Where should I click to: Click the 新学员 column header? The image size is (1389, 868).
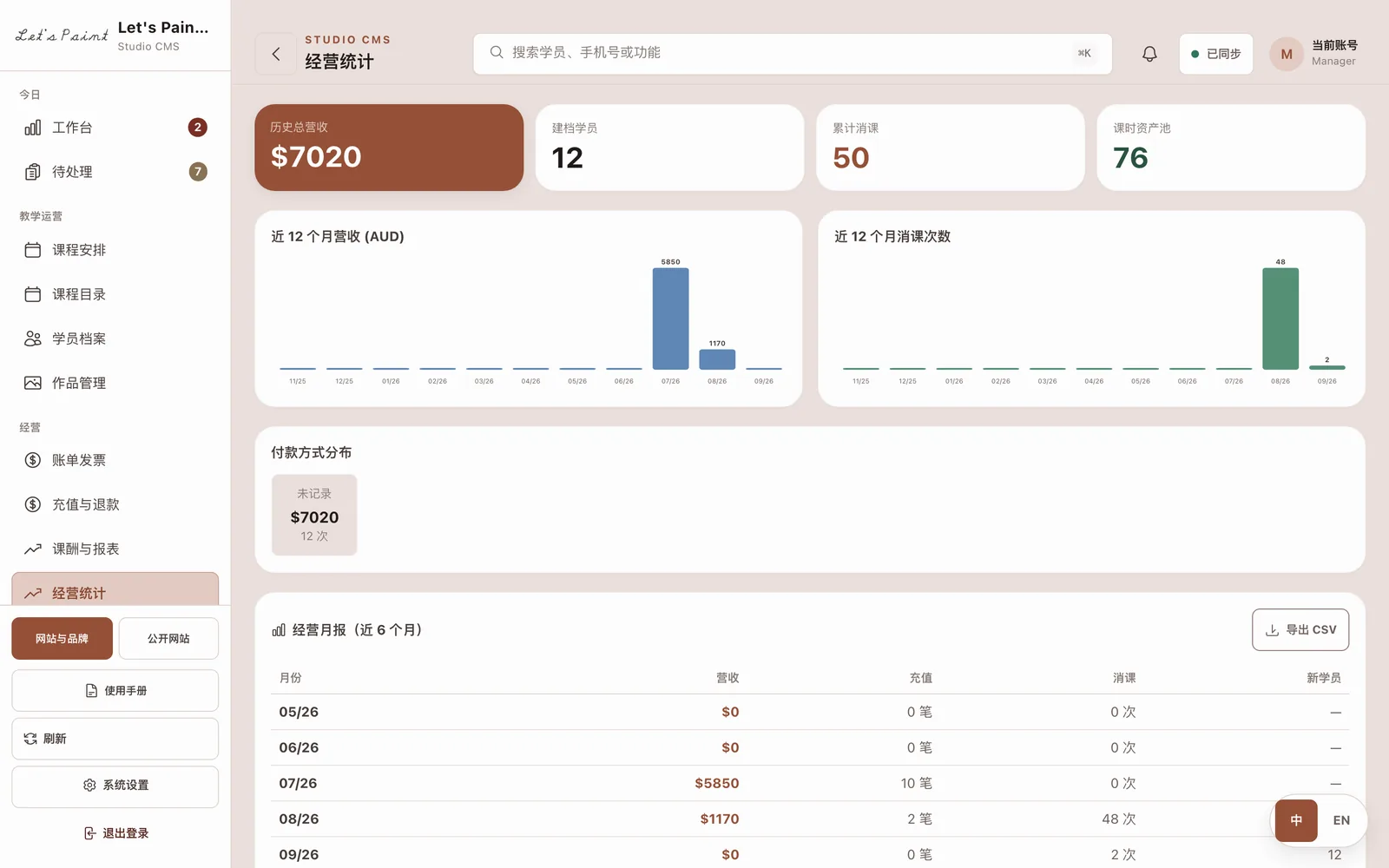pyautogui.click(x=1324, y=678)
